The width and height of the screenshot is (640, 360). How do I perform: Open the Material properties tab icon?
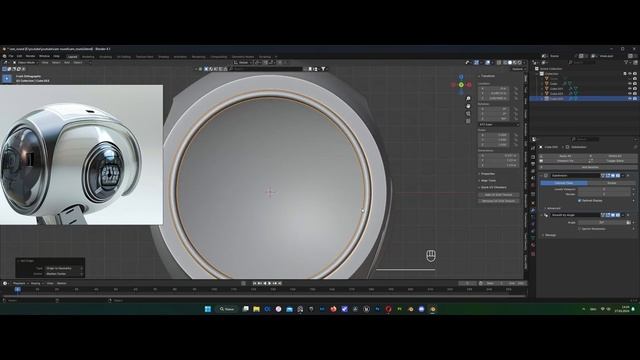coord(533,245)
